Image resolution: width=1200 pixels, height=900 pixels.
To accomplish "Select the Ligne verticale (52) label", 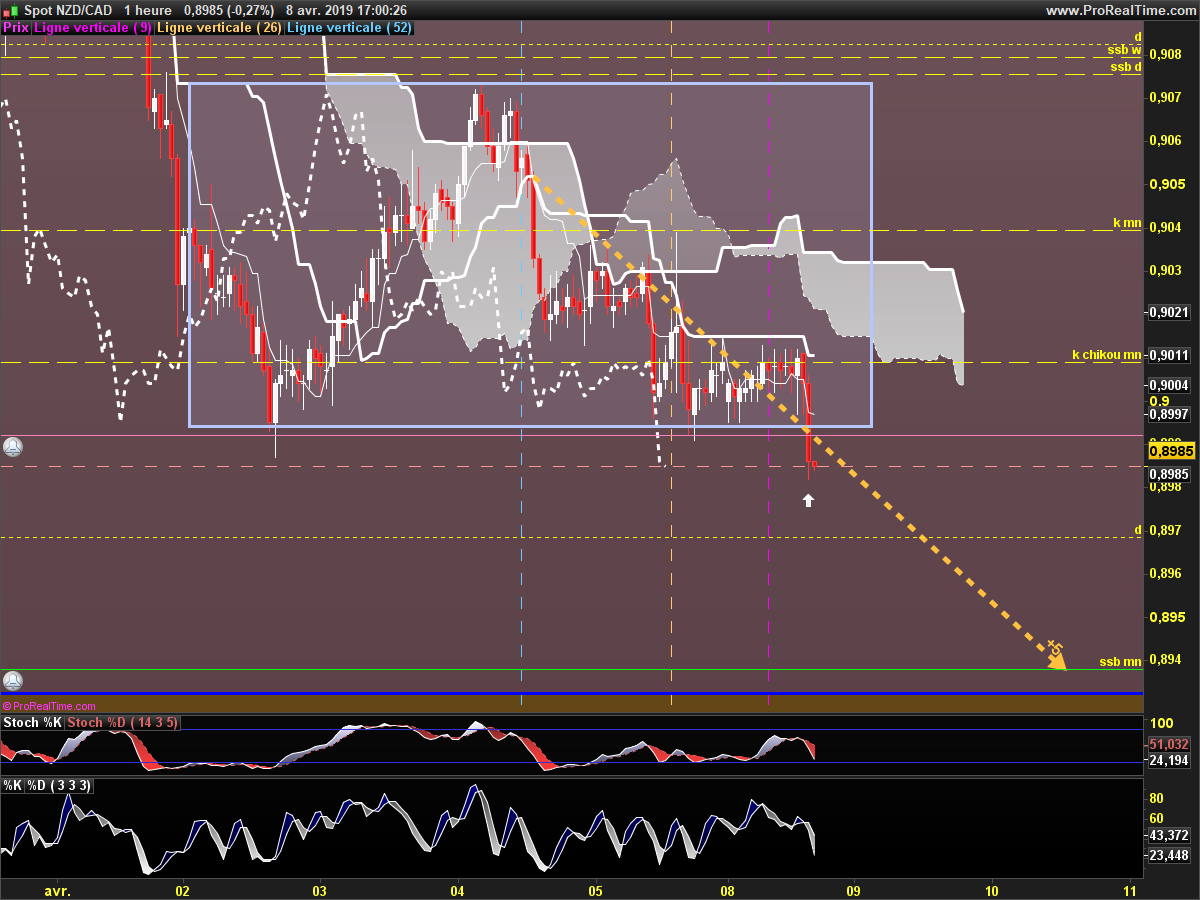I will (350, 28).
